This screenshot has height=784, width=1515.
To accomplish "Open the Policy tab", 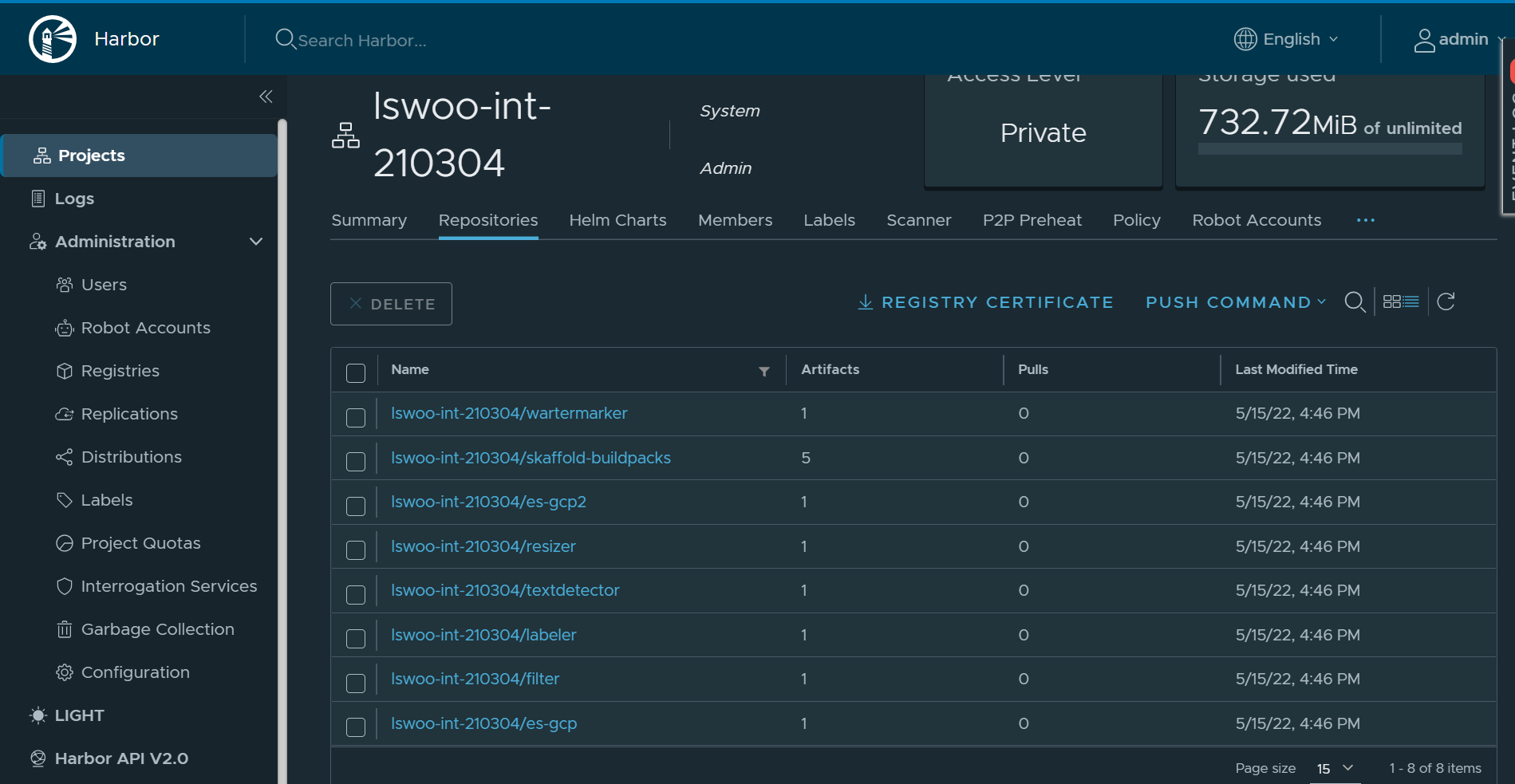I will [1137, 220].
